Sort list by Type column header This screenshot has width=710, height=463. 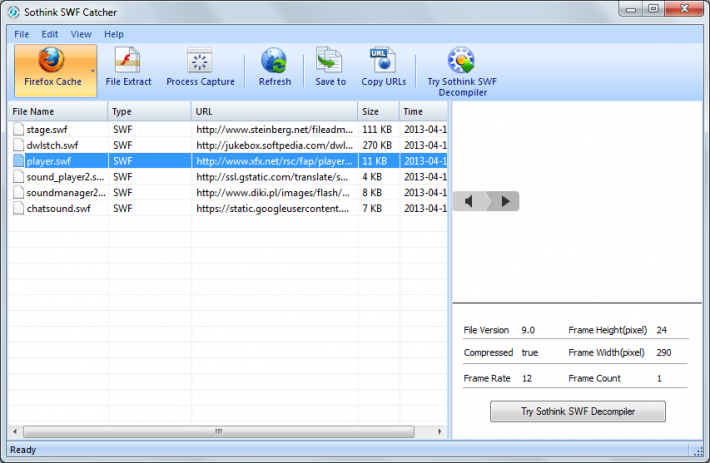pos(149,111)
